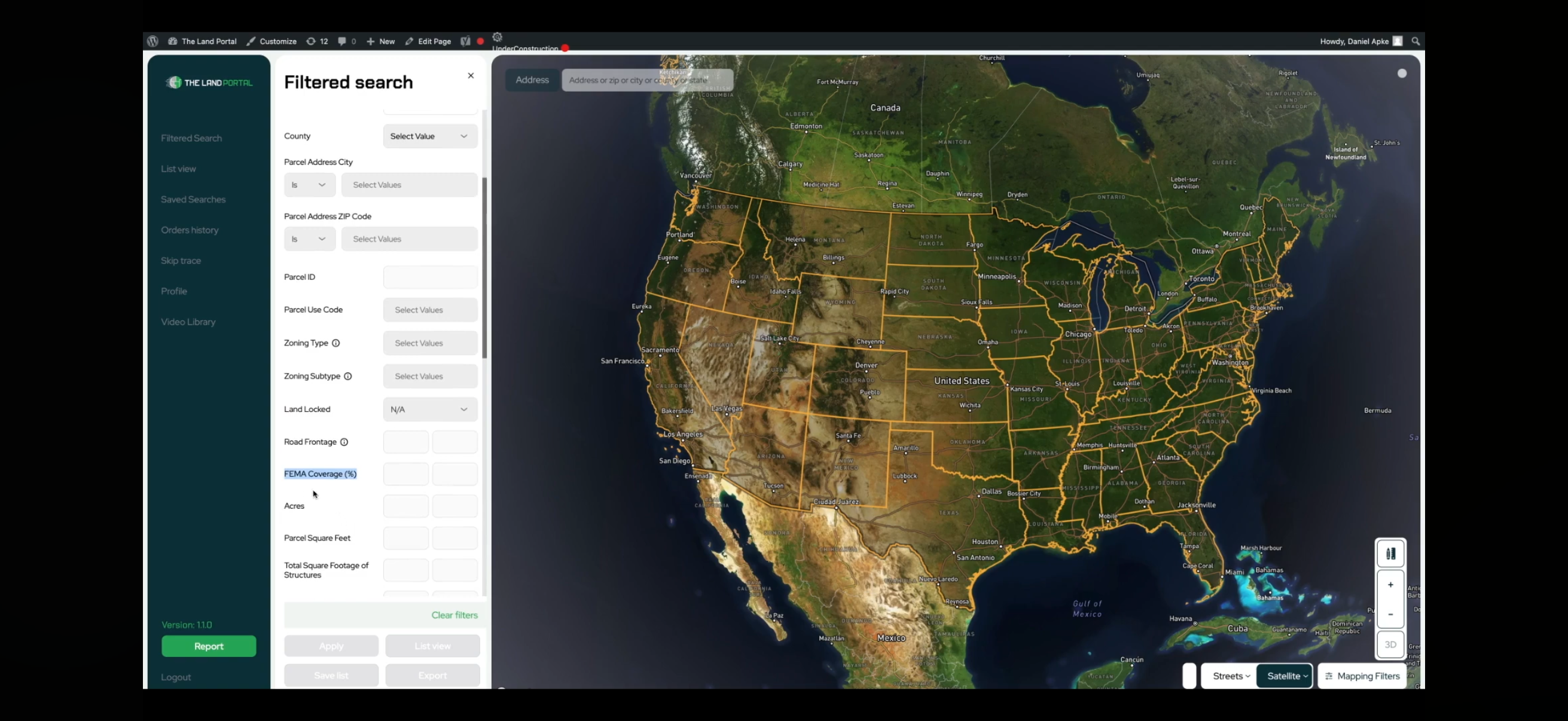Image resolution: width=1568 pixels, height=721 pixels.
Task: Close the Filtered search panel
Action: (x=471, y=75)
